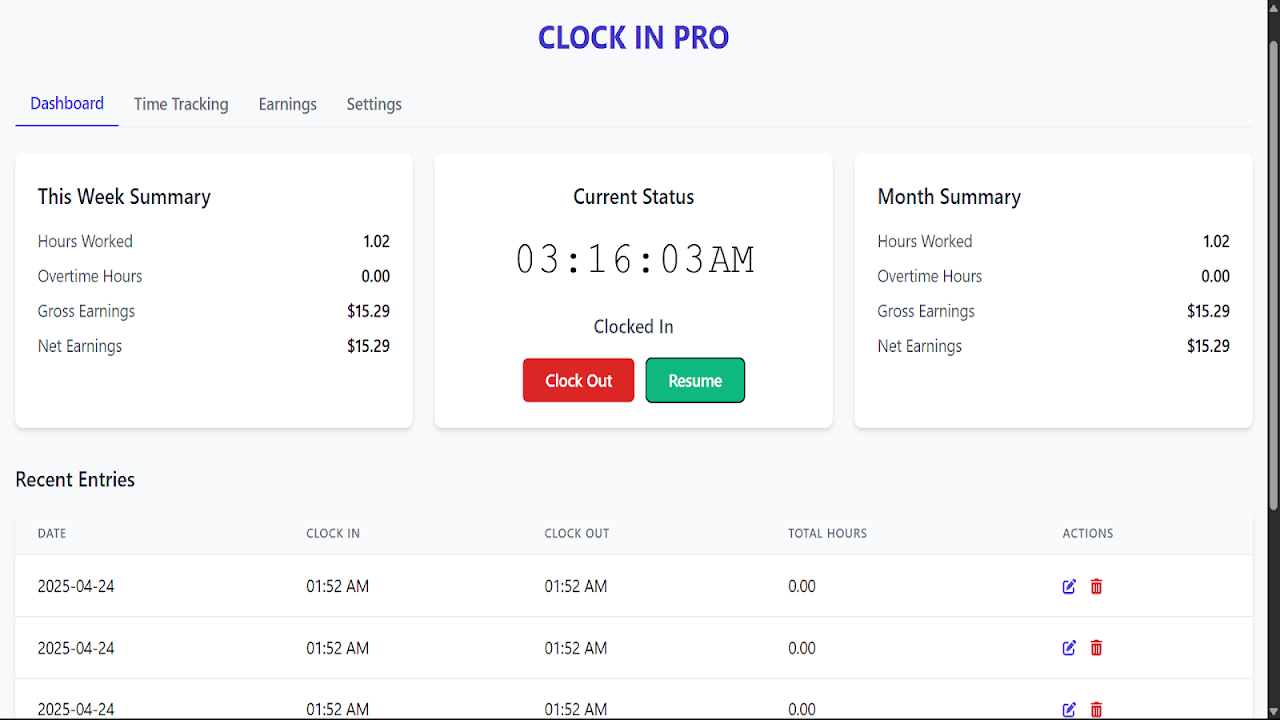Viewport: 1280px width, 720px height.
Task: Click the current time clock display
Action: point(634,260)
